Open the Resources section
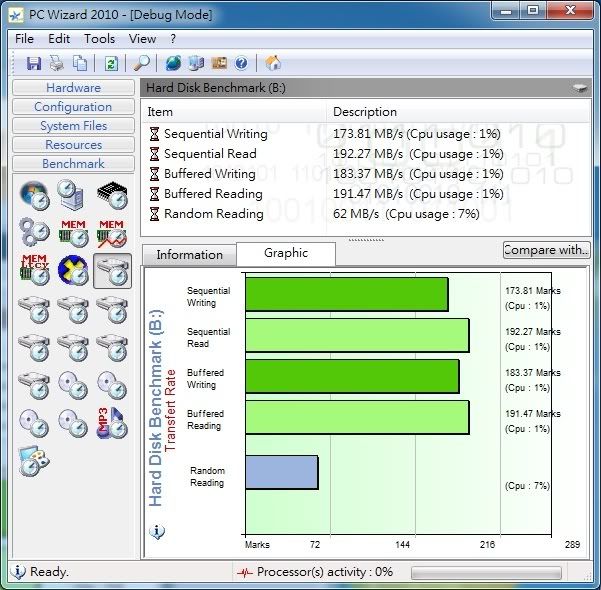Image resolution: width=601 pixels, height=590 pixels. coord(73,145)
